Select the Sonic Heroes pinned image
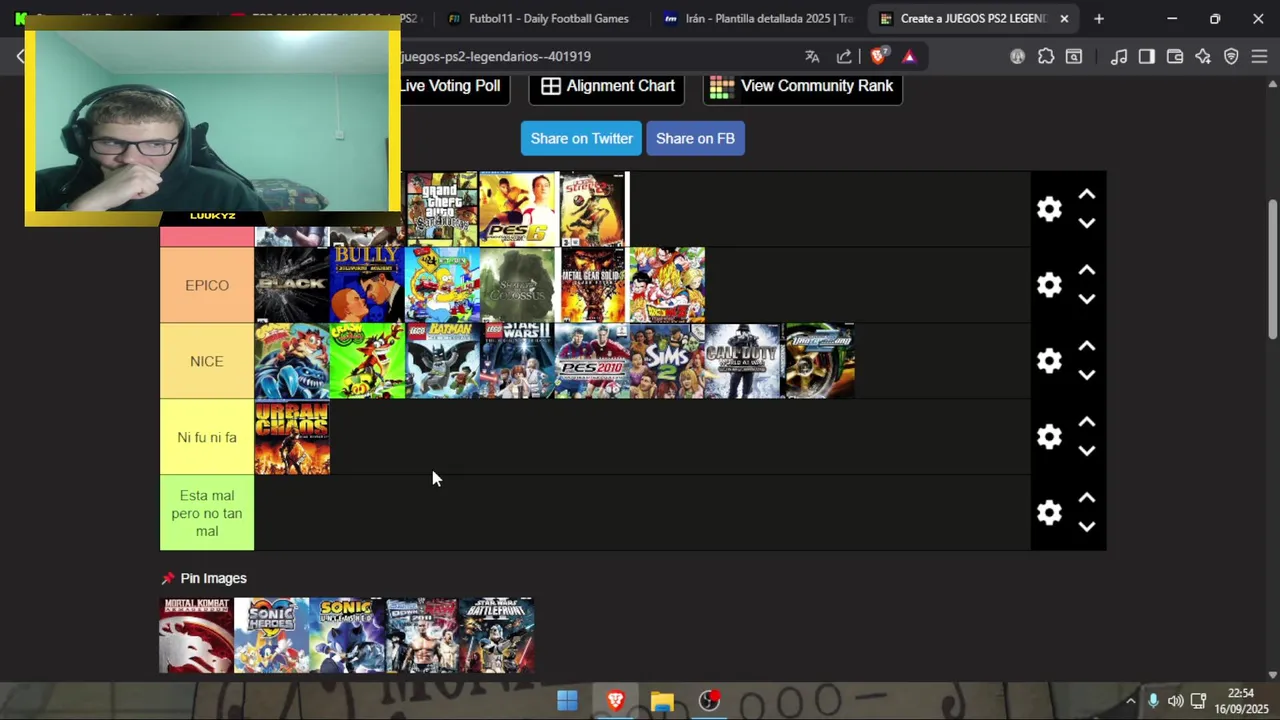The image size is (1280, 720). (x=271, y=635)
